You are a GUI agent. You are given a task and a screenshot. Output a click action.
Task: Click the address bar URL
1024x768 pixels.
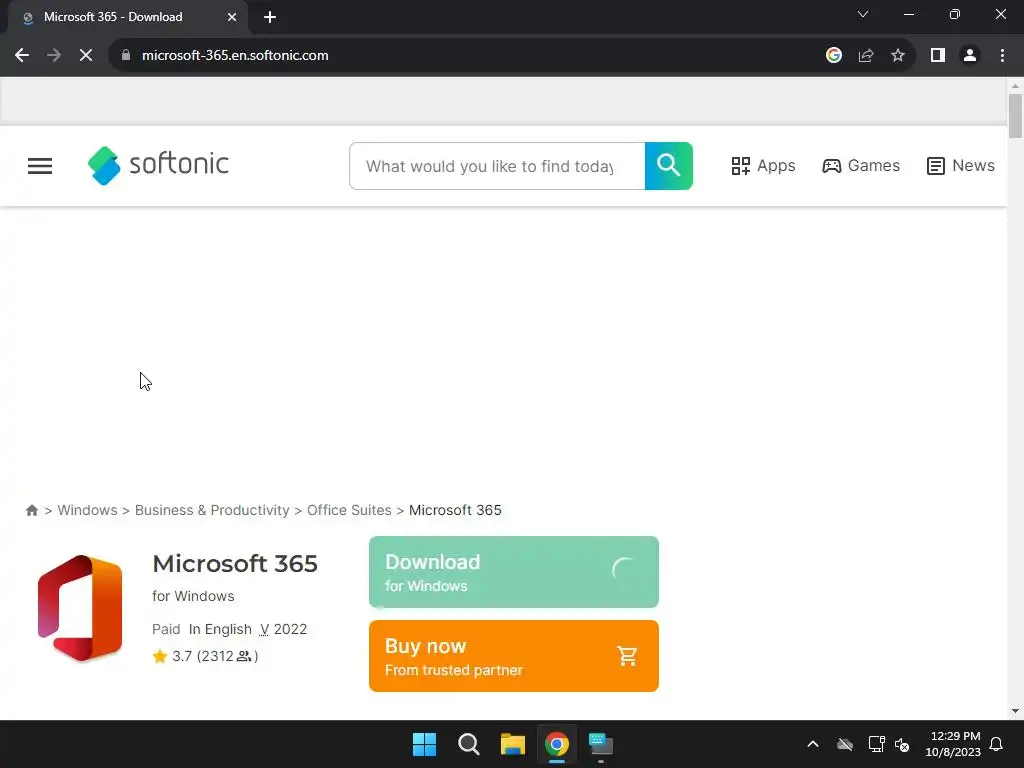[235, 56]
